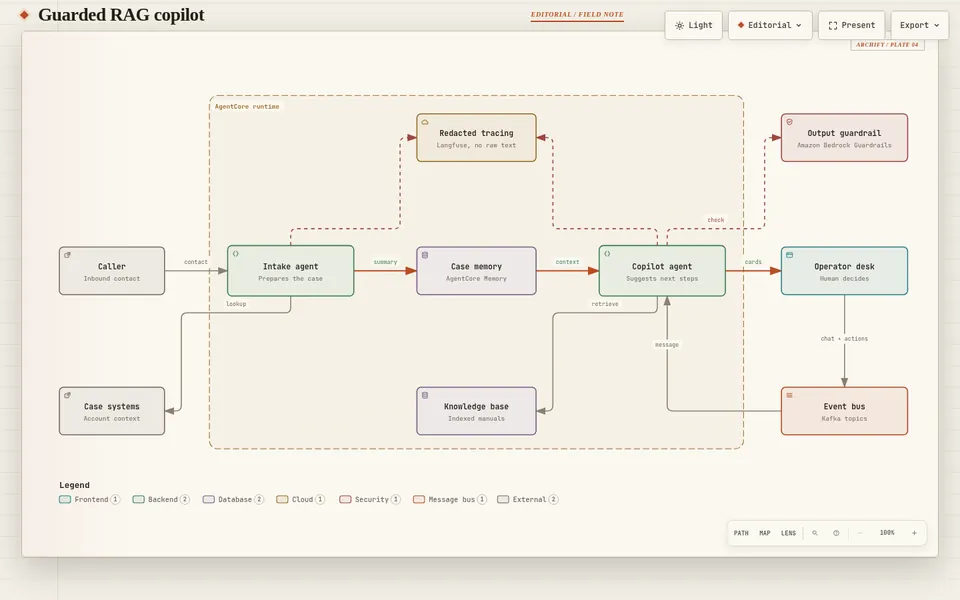Click the Event bus queue icon
This screenshot has width=960, height=600.
coord(789,395)
